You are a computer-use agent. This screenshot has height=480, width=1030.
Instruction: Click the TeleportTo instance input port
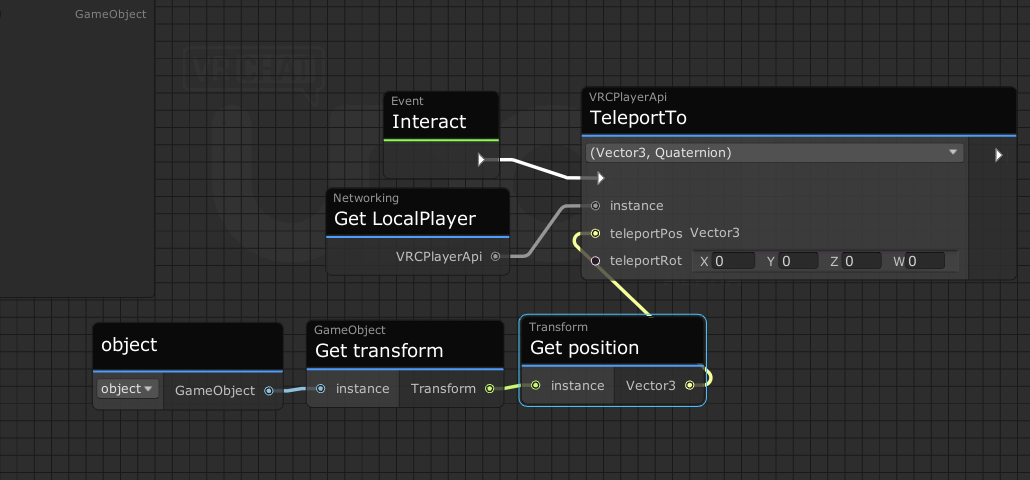pos(595,206)
